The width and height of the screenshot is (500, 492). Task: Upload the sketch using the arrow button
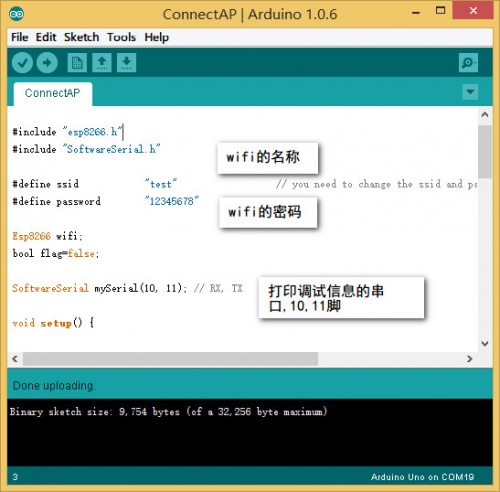click(x=47, y=63)
